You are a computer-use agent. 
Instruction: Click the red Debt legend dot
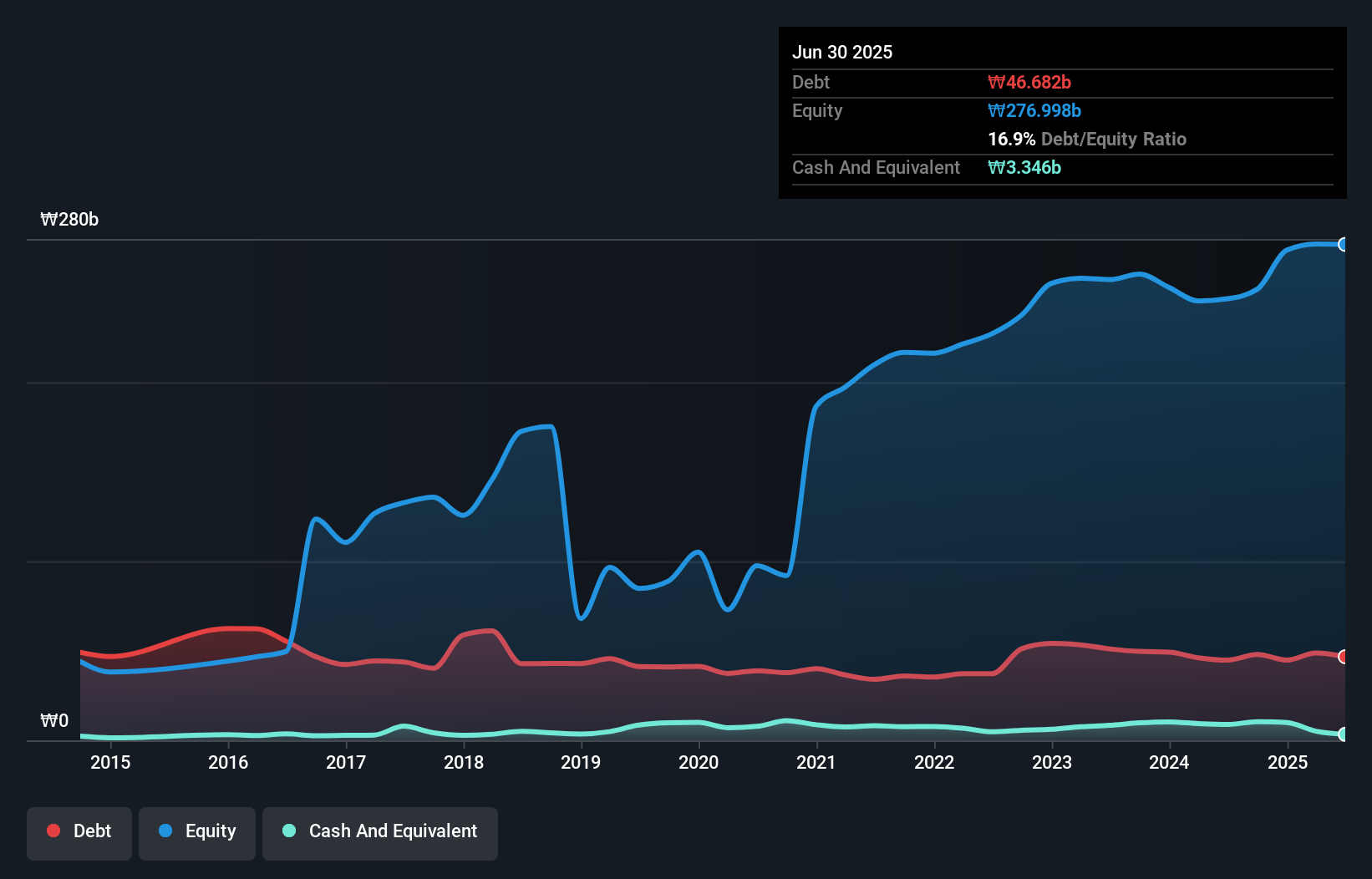[53, 831]
